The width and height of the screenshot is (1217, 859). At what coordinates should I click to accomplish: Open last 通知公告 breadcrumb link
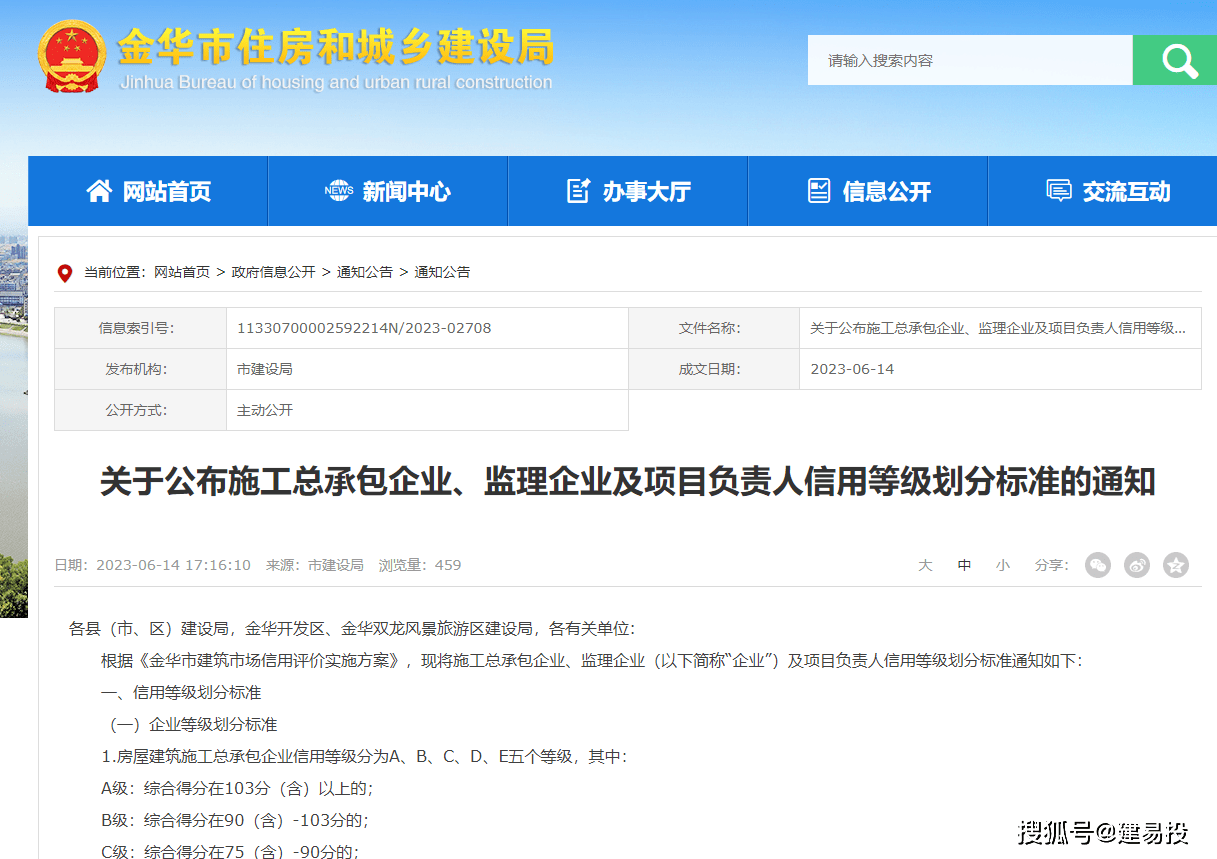[x=442, y=272]
